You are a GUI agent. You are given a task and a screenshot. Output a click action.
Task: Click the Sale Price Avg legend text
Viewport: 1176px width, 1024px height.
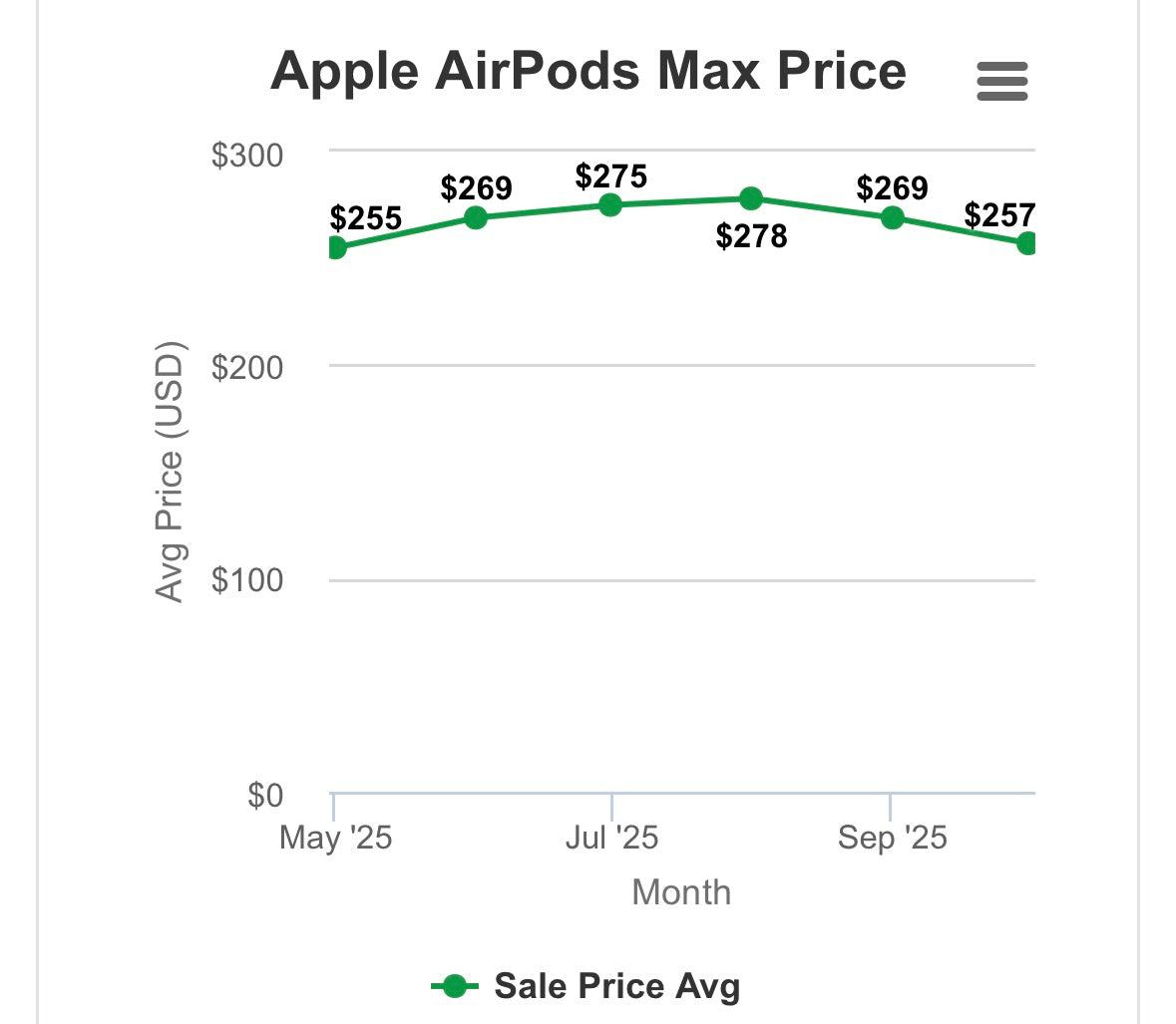coord(618,985)
